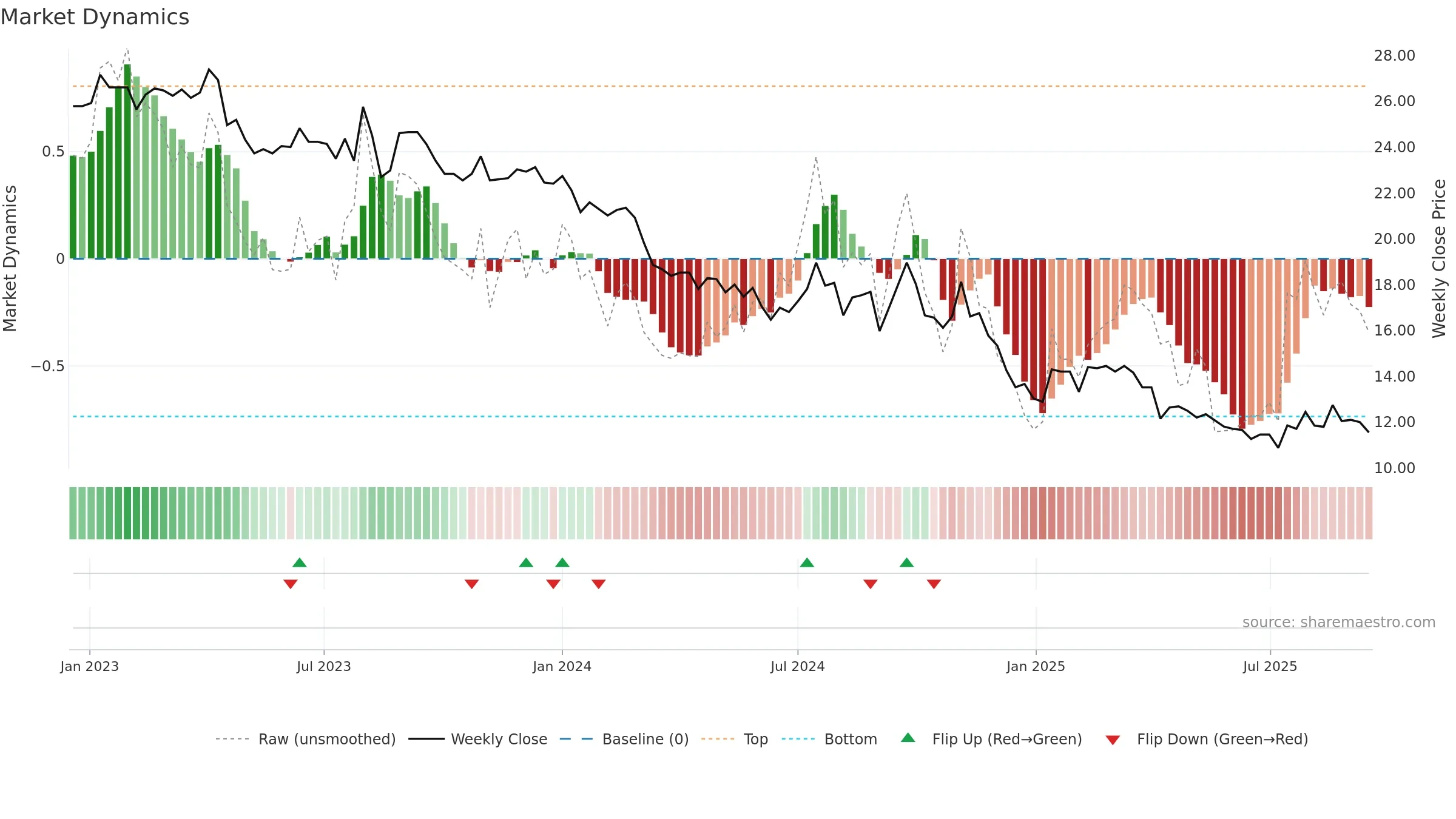Click the orange dashed Top threshold line
Viewport: 1456px width, 819px height.
[x=721, y=86]
